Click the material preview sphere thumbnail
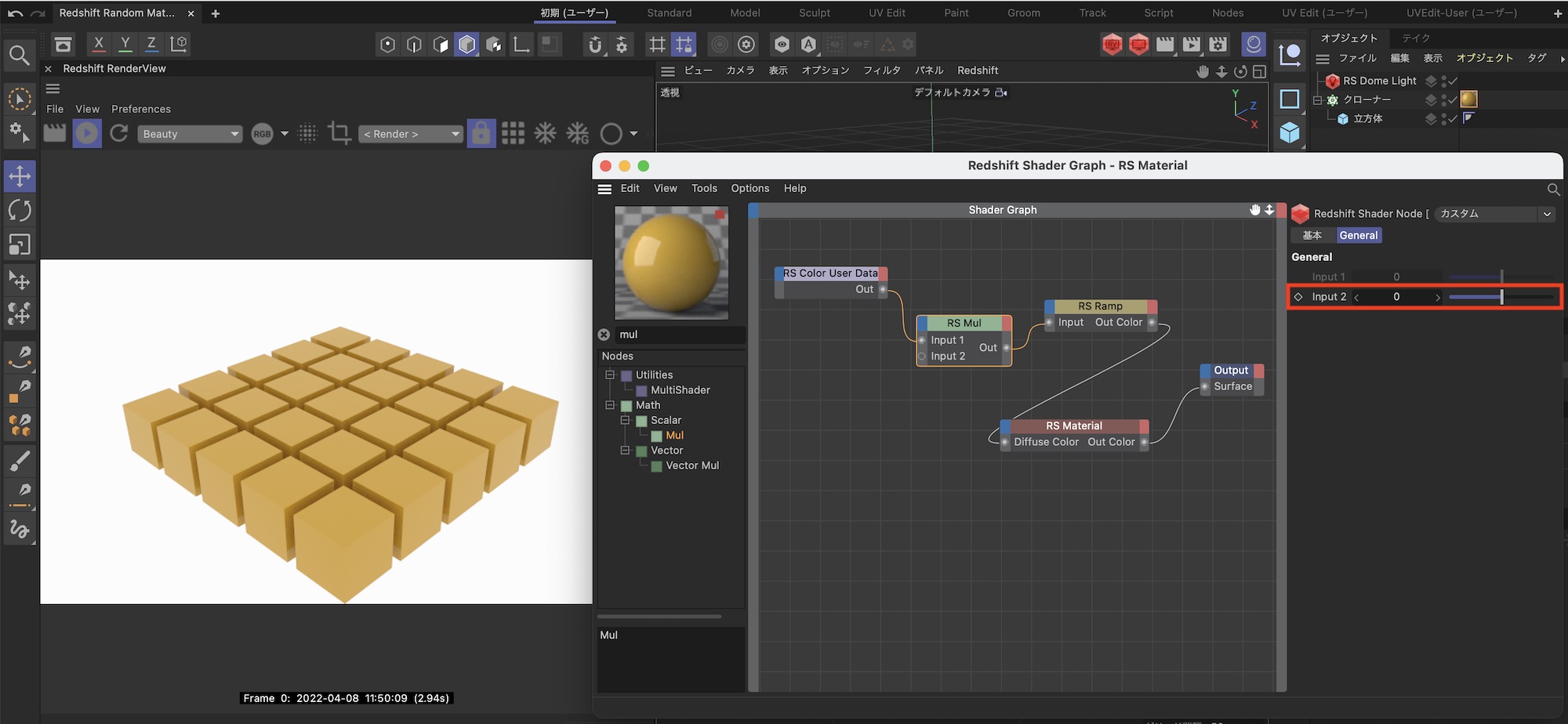The width and height of the screenshot is (1568, 724). (671, 262)
